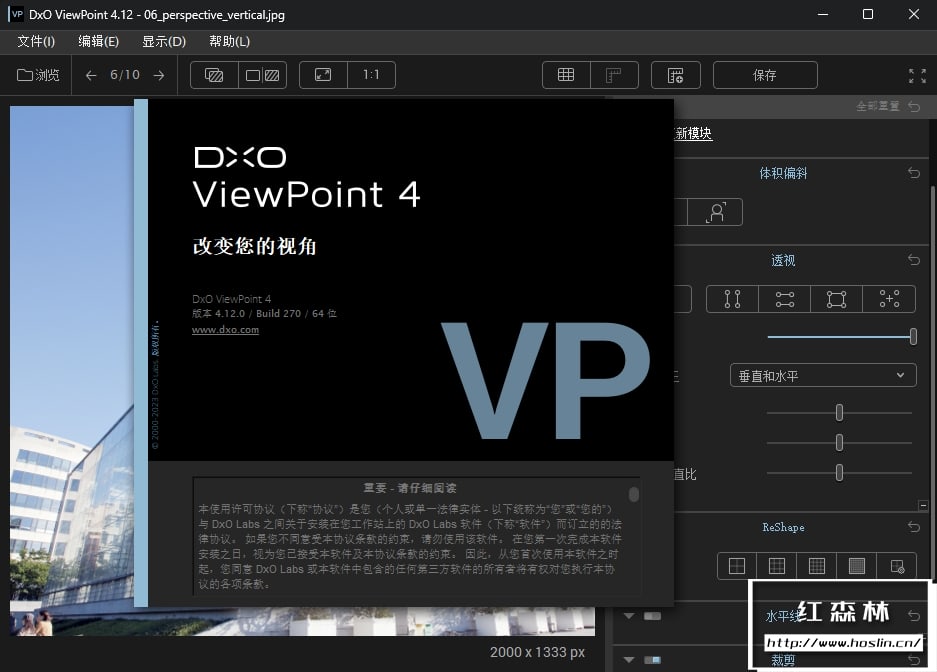Go to the previous image arrow
This screenshot has width=937, height=672.
(x=91, y=75)
